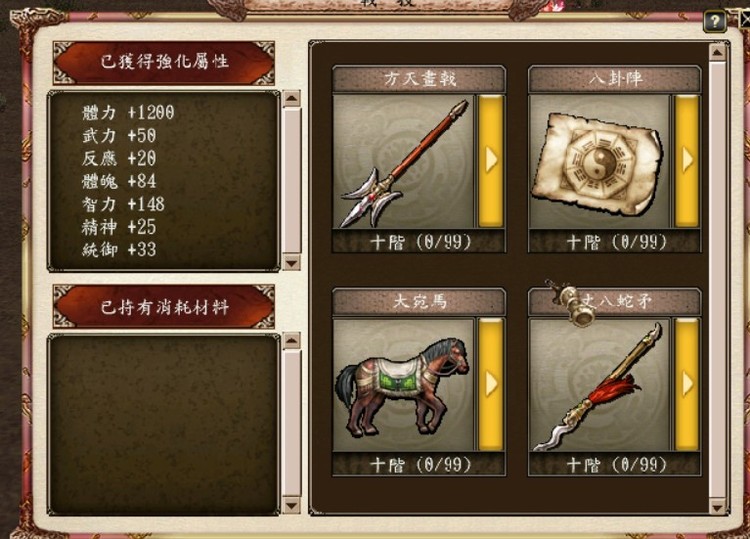Click the 方天畫戟 halberd weapon image

tap(403, 161)
